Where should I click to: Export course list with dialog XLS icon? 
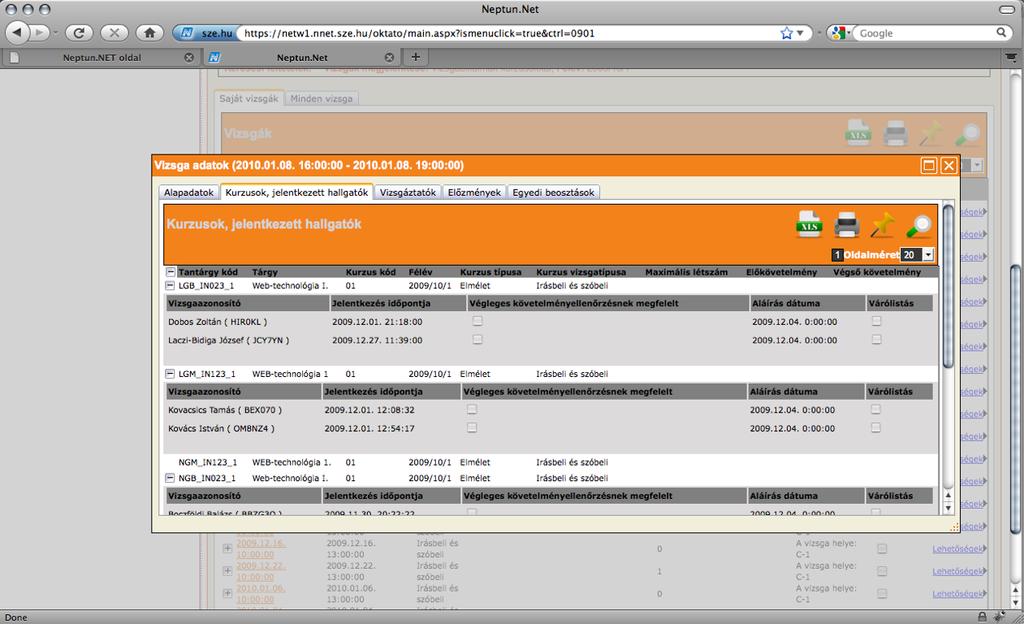809,225
